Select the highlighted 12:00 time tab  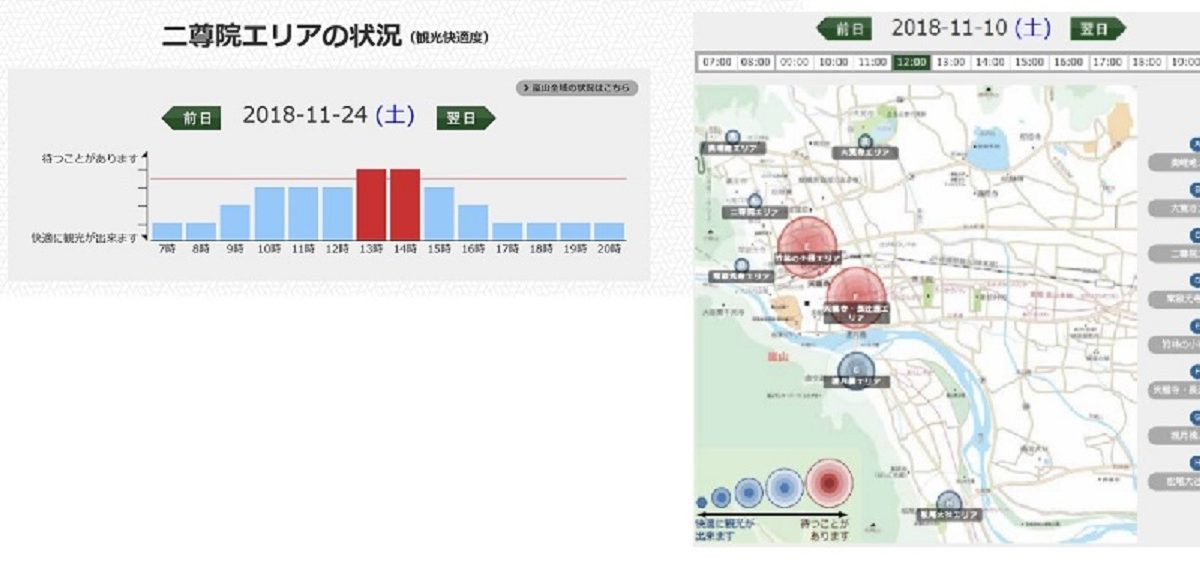(x=911, y=62)
